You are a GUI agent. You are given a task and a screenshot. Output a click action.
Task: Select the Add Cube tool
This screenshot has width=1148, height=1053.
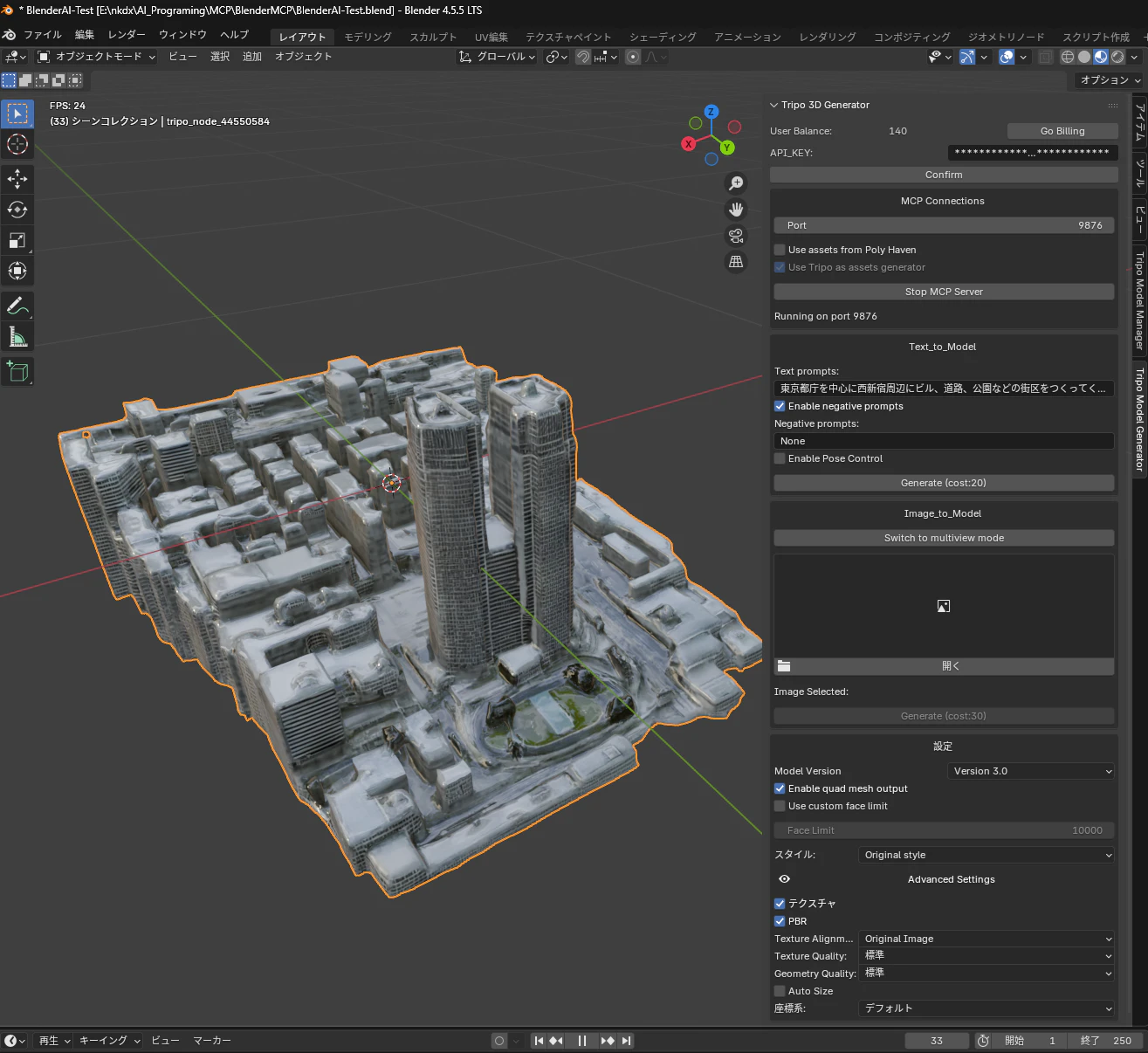(x=17, y=372)
